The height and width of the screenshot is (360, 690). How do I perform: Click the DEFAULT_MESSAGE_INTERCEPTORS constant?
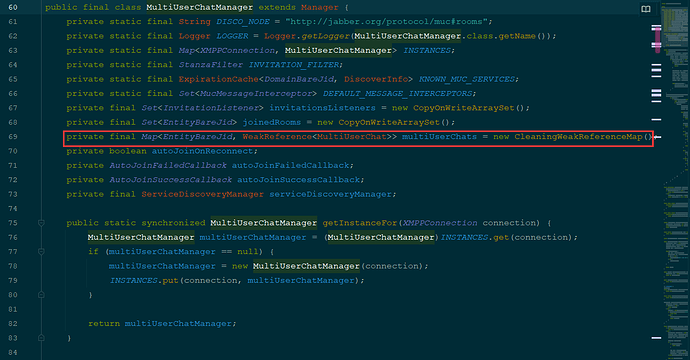point(397,94)
